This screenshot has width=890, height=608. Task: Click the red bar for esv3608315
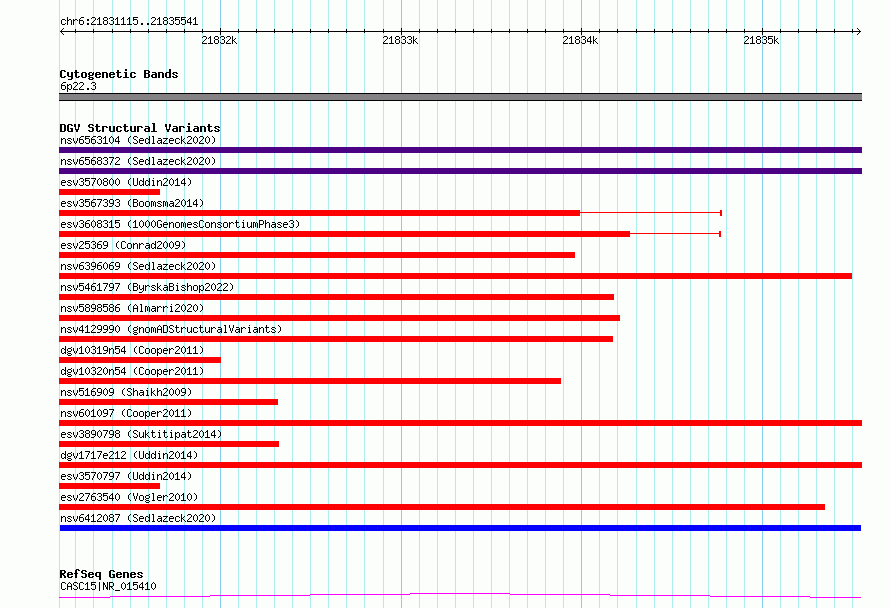[x=345, y=234]
